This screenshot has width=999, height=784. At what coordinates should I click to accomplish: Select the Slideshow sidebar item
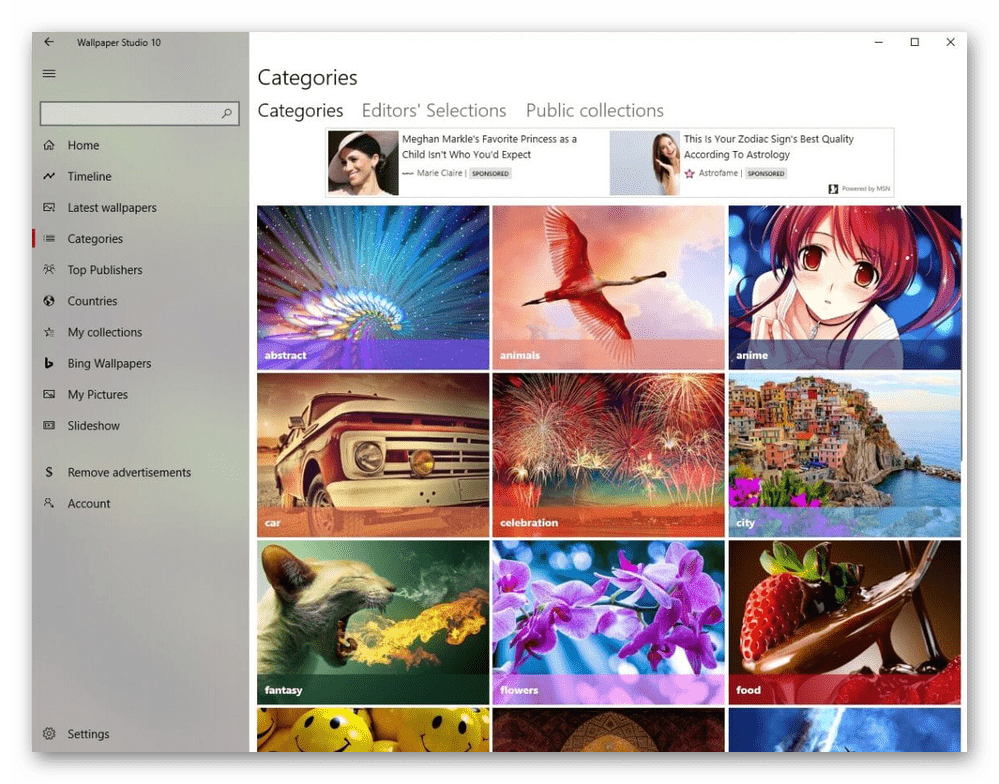[93, 426]
